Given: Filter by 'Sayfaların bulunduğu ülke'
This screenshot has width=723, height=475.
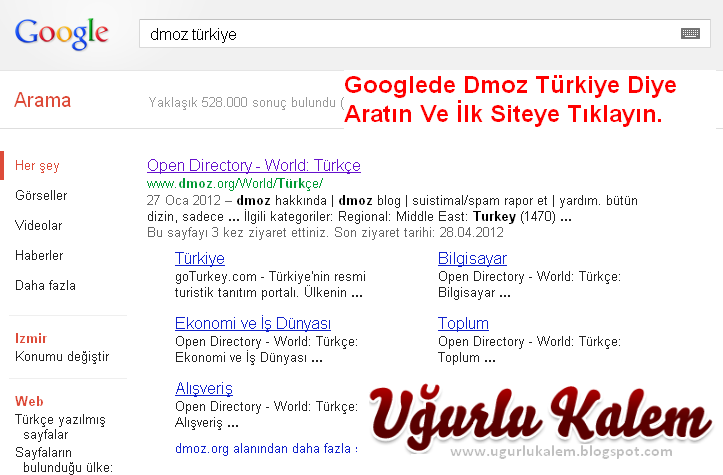Looking at the screenshot, I should (x=64, y=460).
